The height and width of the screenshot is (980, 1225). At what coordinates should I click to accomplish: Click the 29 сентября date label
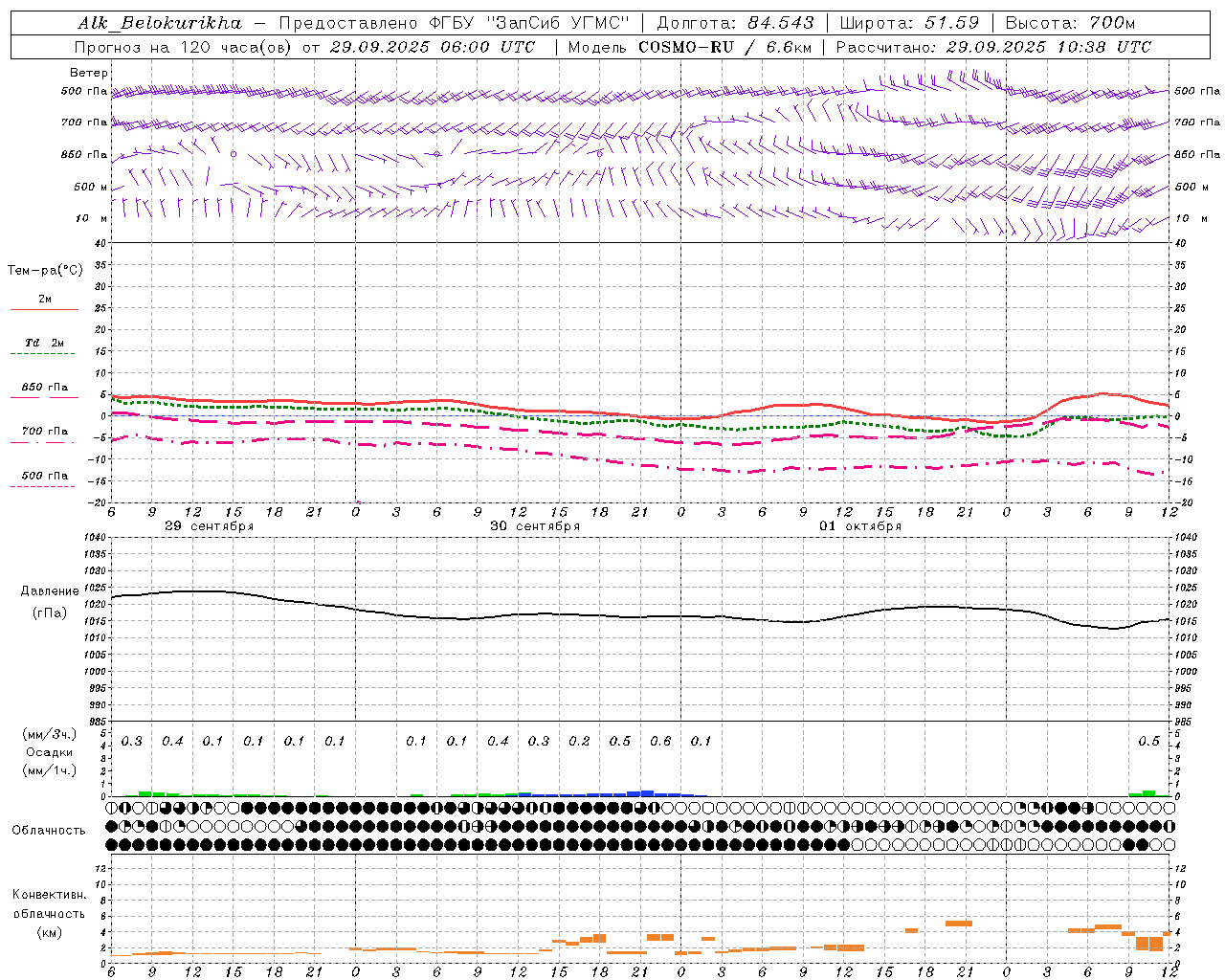pos(209,525)
